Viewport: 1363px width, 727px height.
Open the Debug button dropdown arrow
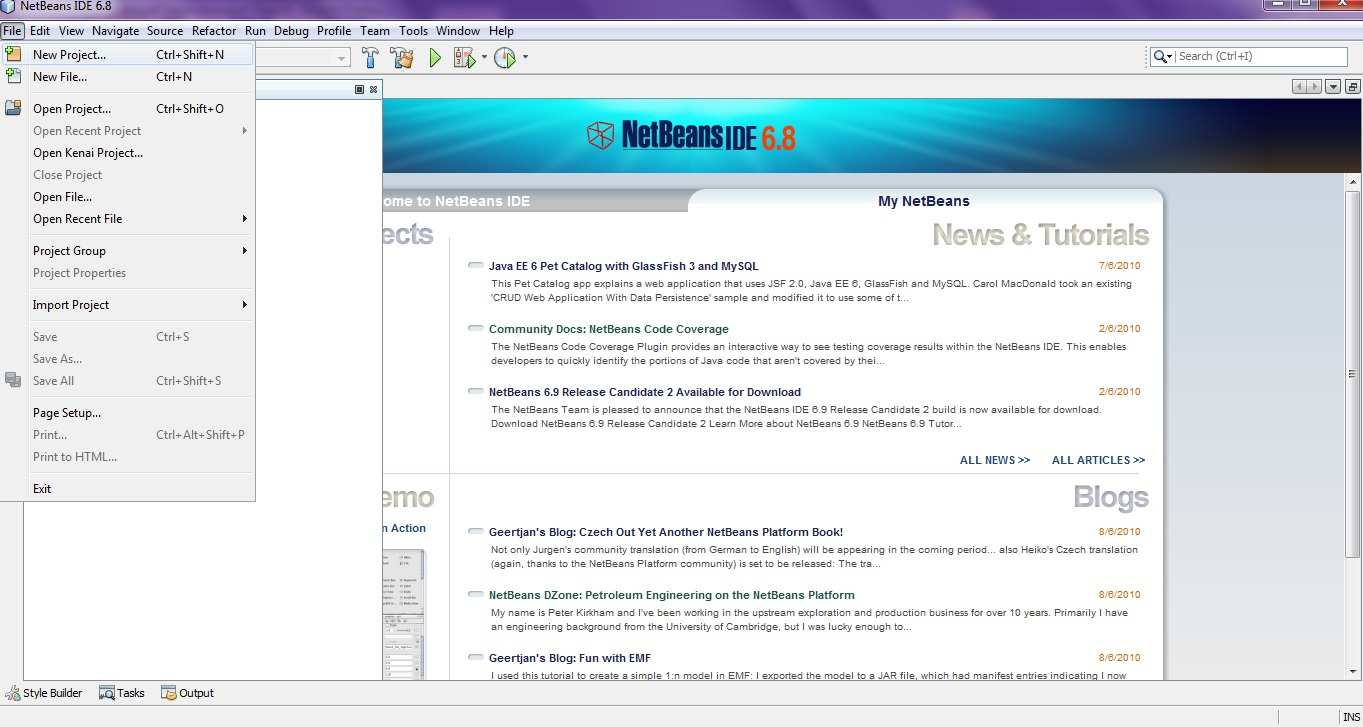point(484,58)
